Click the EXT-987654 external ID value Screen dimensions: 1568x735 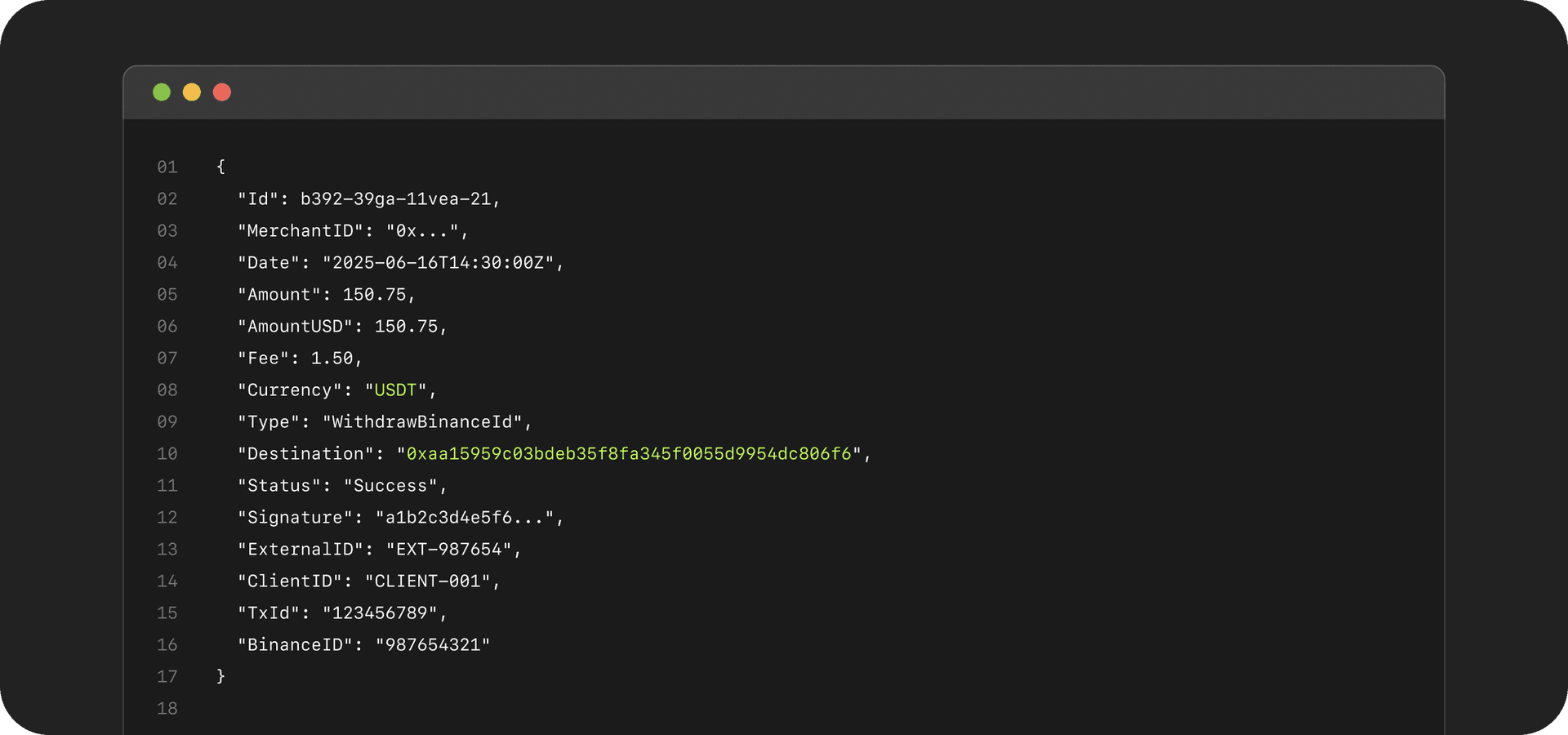[x=449, y=550]
